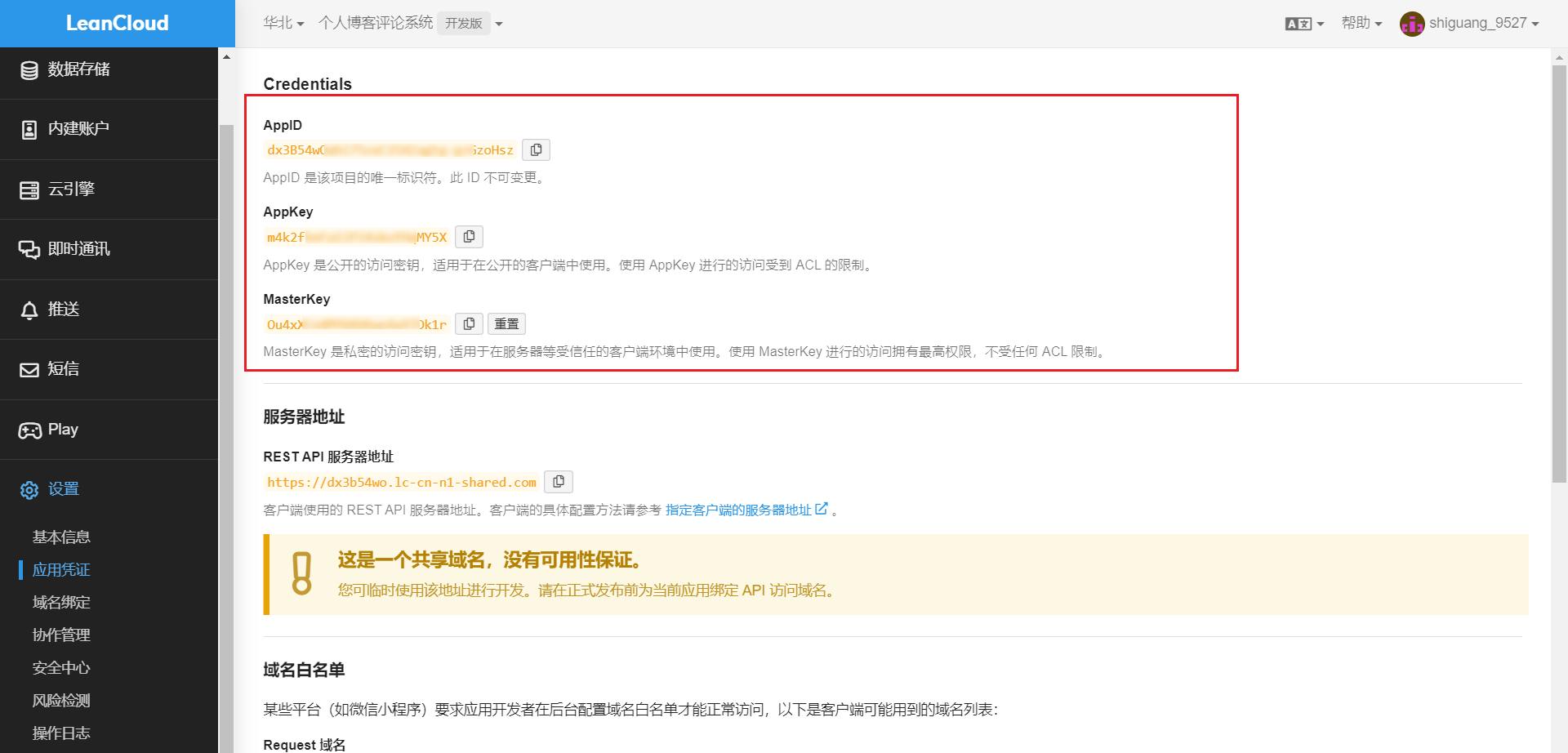The image size is (1568, 753).
Task: Click the 内建账户 account icon
Action: [29, 130]
